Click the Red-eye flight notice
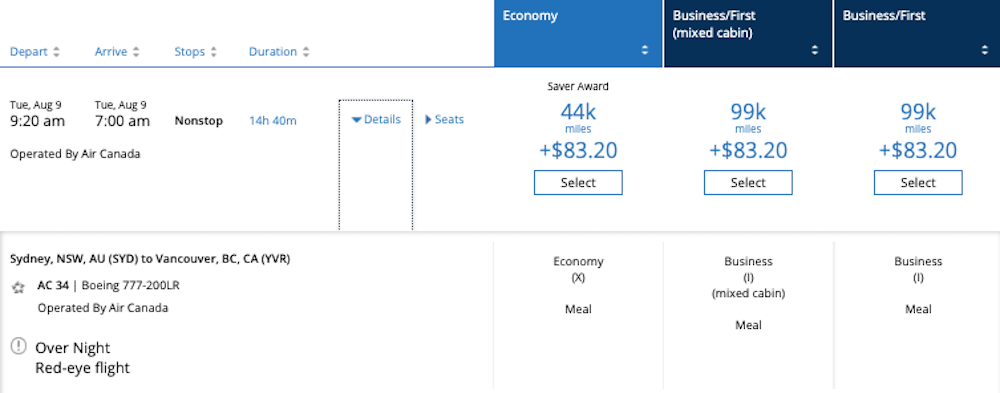 82,368
